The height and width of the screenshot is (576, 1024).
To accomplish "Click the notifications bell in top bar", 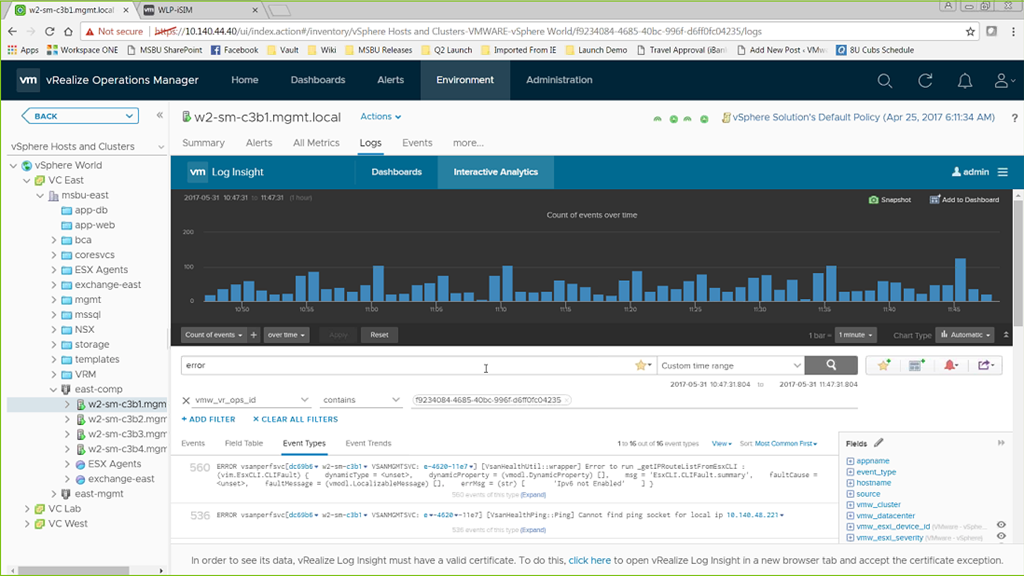I will tap(965, 81).
